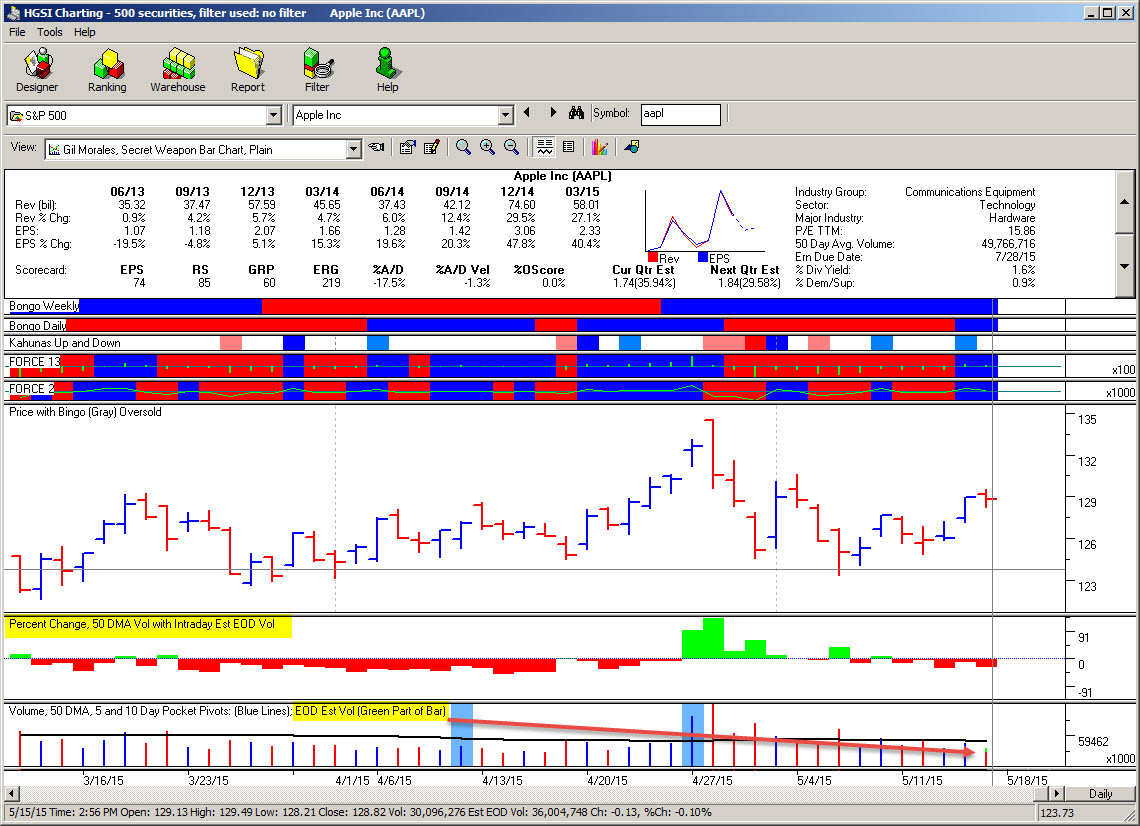1140x826 pixels.
Task: Click the Cur Qtr Est value
Action: click(644, 283)
